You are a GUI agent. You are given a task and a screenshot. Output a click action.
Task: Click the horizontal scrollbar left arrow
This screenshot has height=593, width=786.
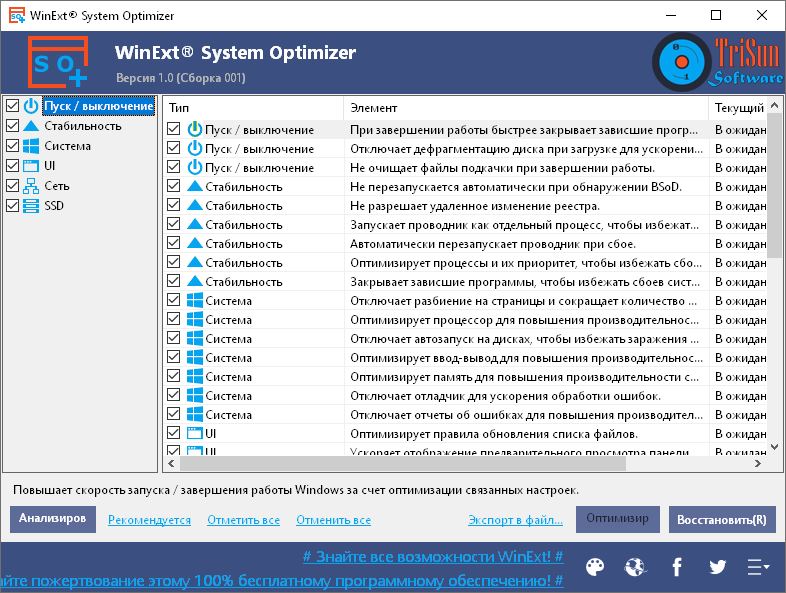[x=171, y=464]
